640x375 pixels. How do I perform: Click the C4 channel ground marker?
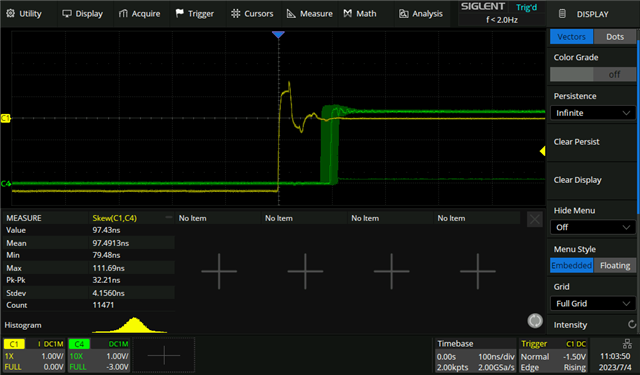coord(5,184)
